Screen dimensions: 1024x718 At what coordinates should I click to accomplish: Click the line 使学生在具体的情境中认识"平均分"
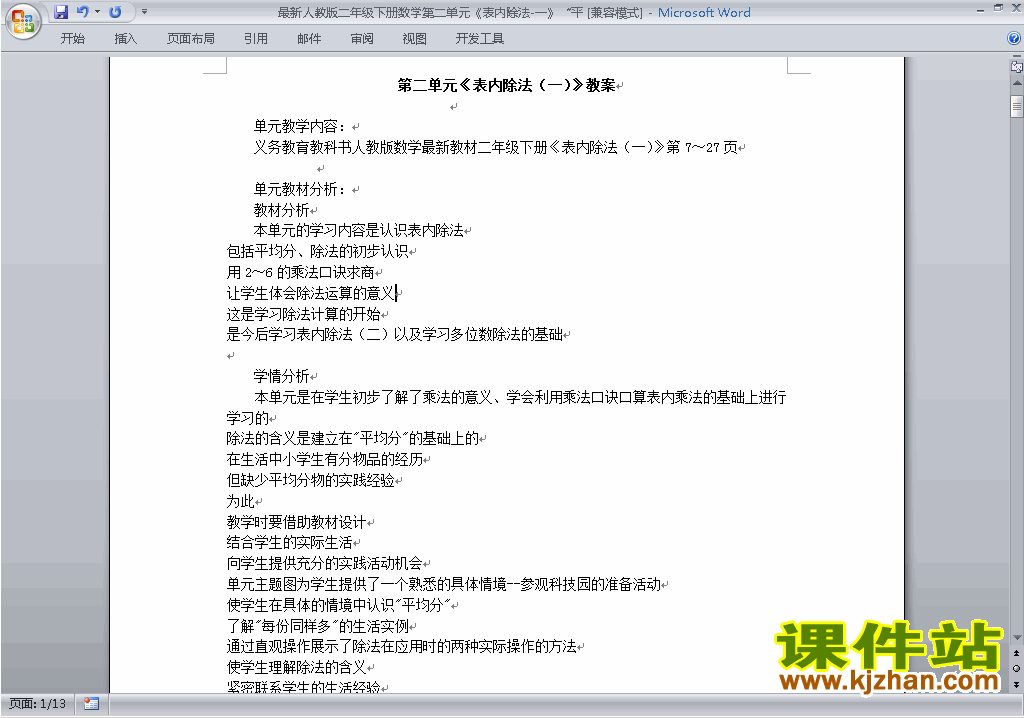339,605
